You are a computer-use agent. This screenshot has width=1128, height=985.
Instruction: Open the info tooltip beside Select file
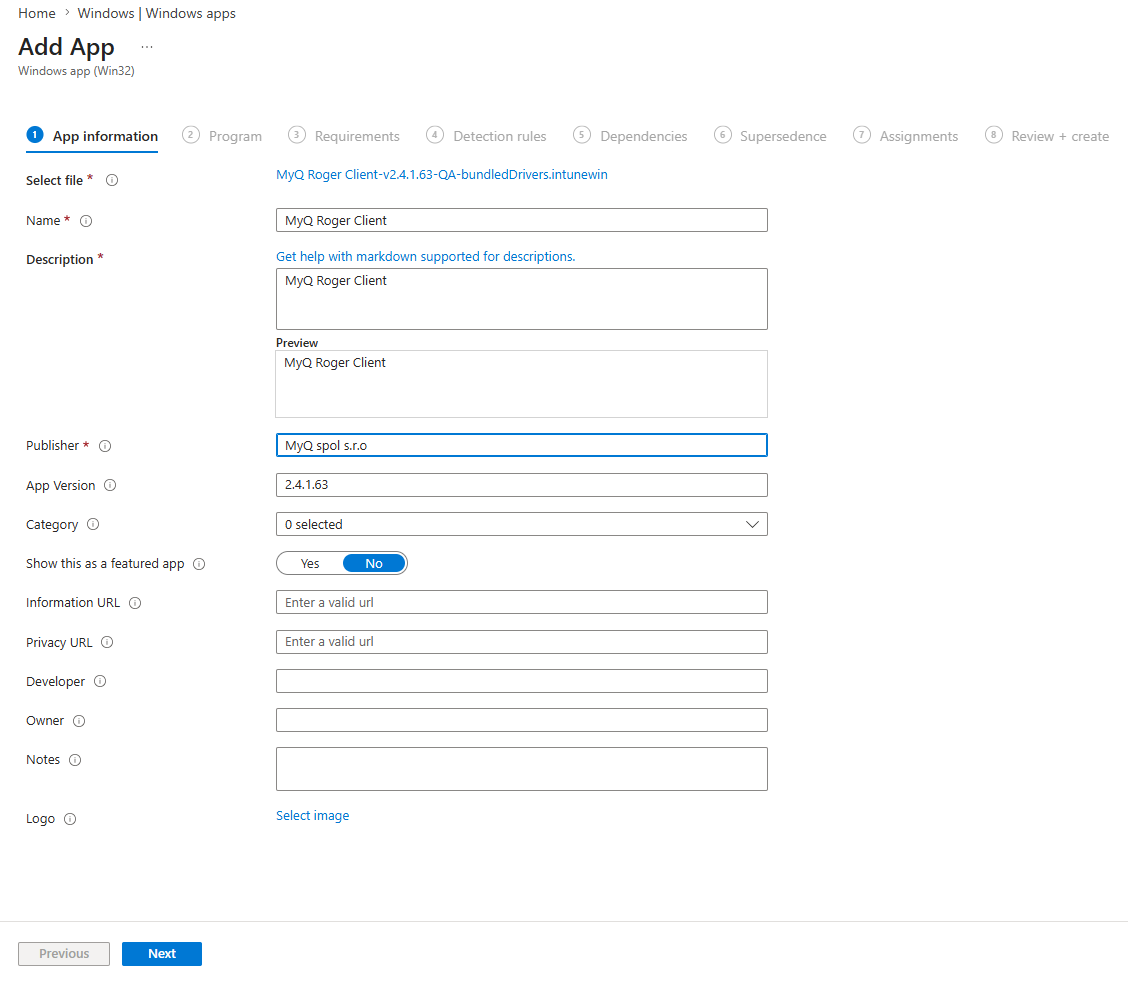coord(112,181)
